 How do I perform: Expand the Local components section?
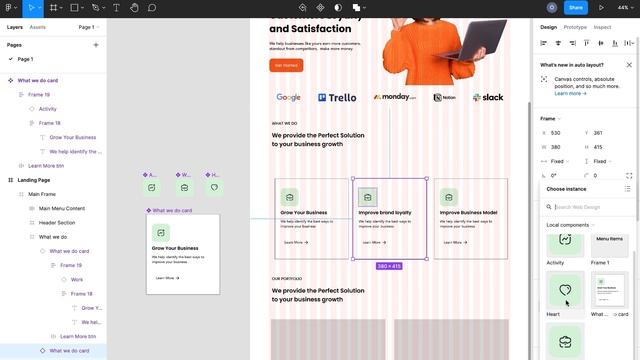coord(570,225)
